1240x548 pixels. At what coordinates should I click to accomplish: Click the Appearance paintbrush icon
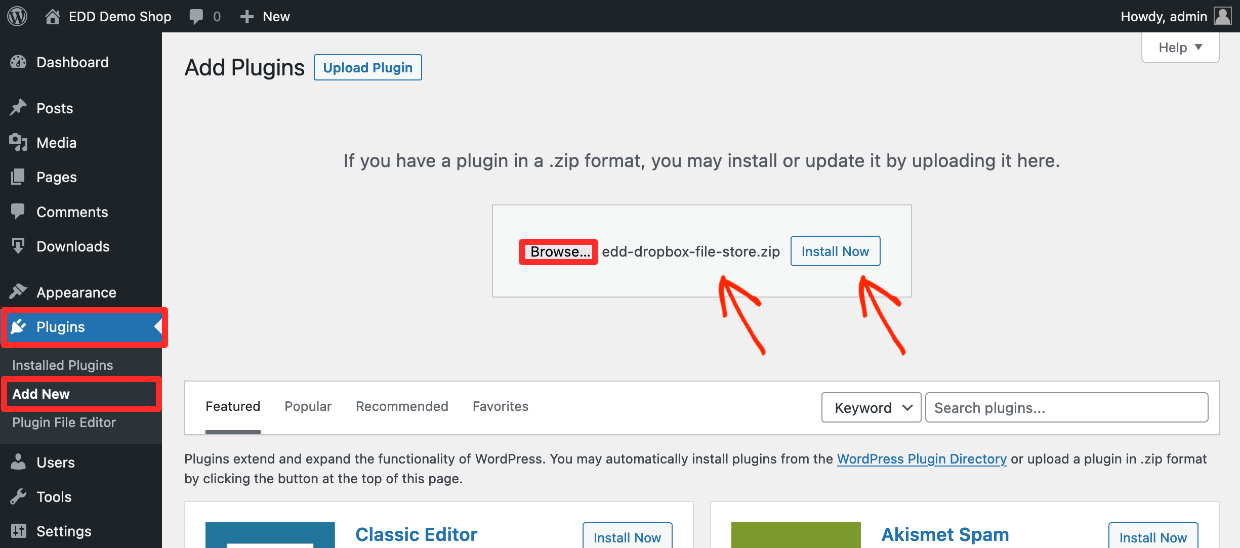click(x=18, y=292)
